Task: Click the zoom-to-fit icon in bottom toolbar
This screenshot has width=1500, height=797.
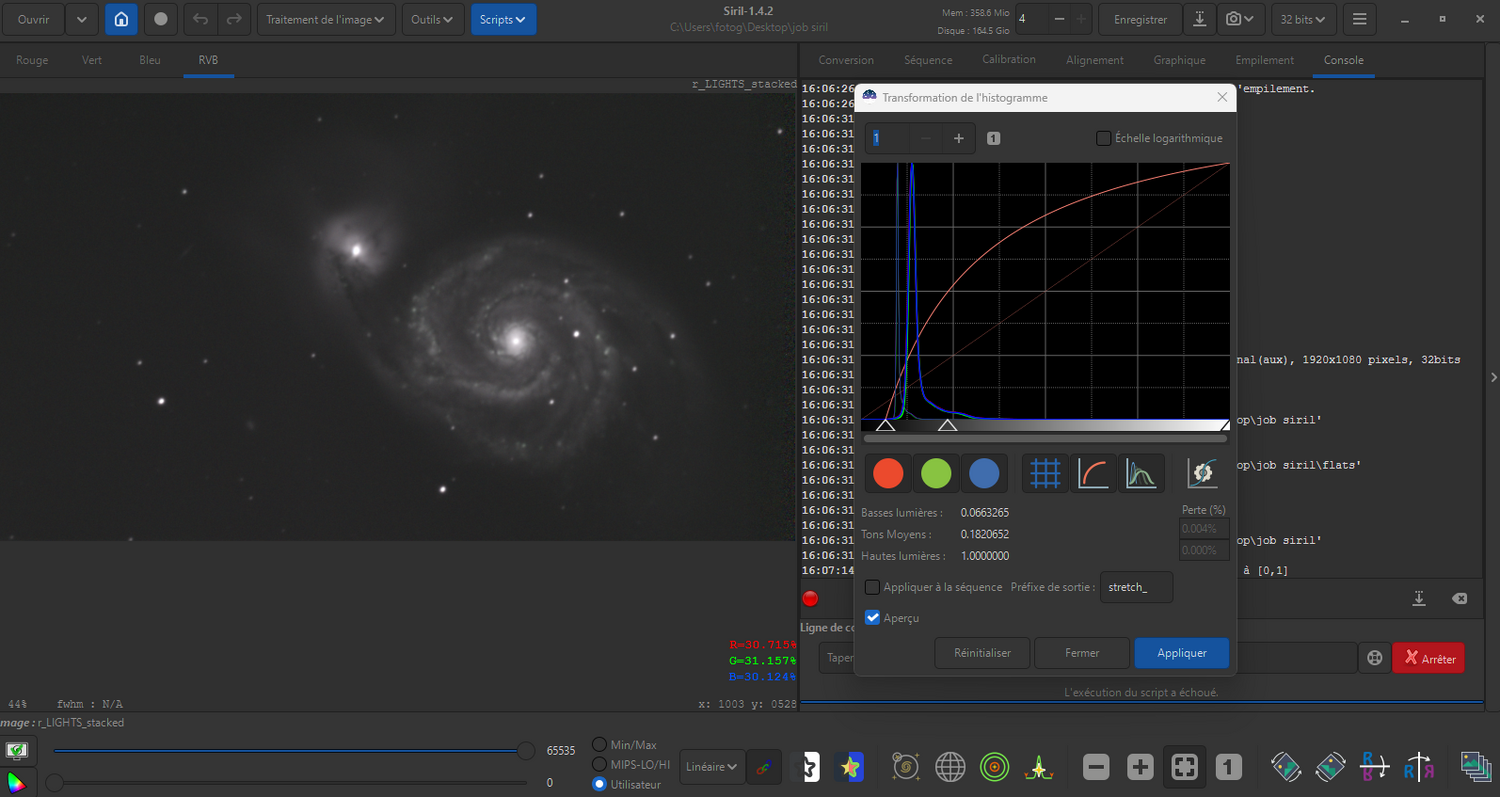Action: [1184, 767]
